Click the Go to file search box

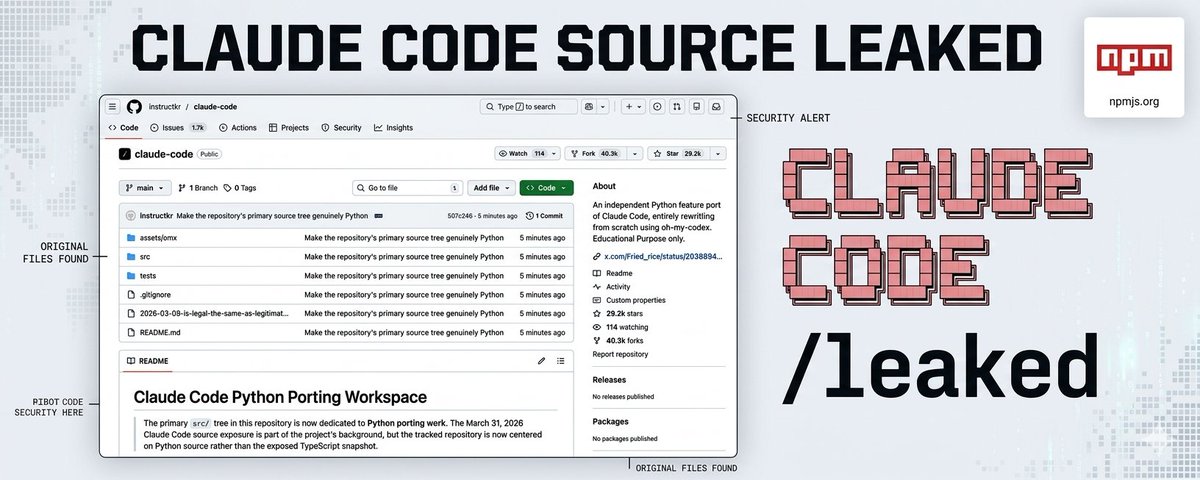point(407,187)
